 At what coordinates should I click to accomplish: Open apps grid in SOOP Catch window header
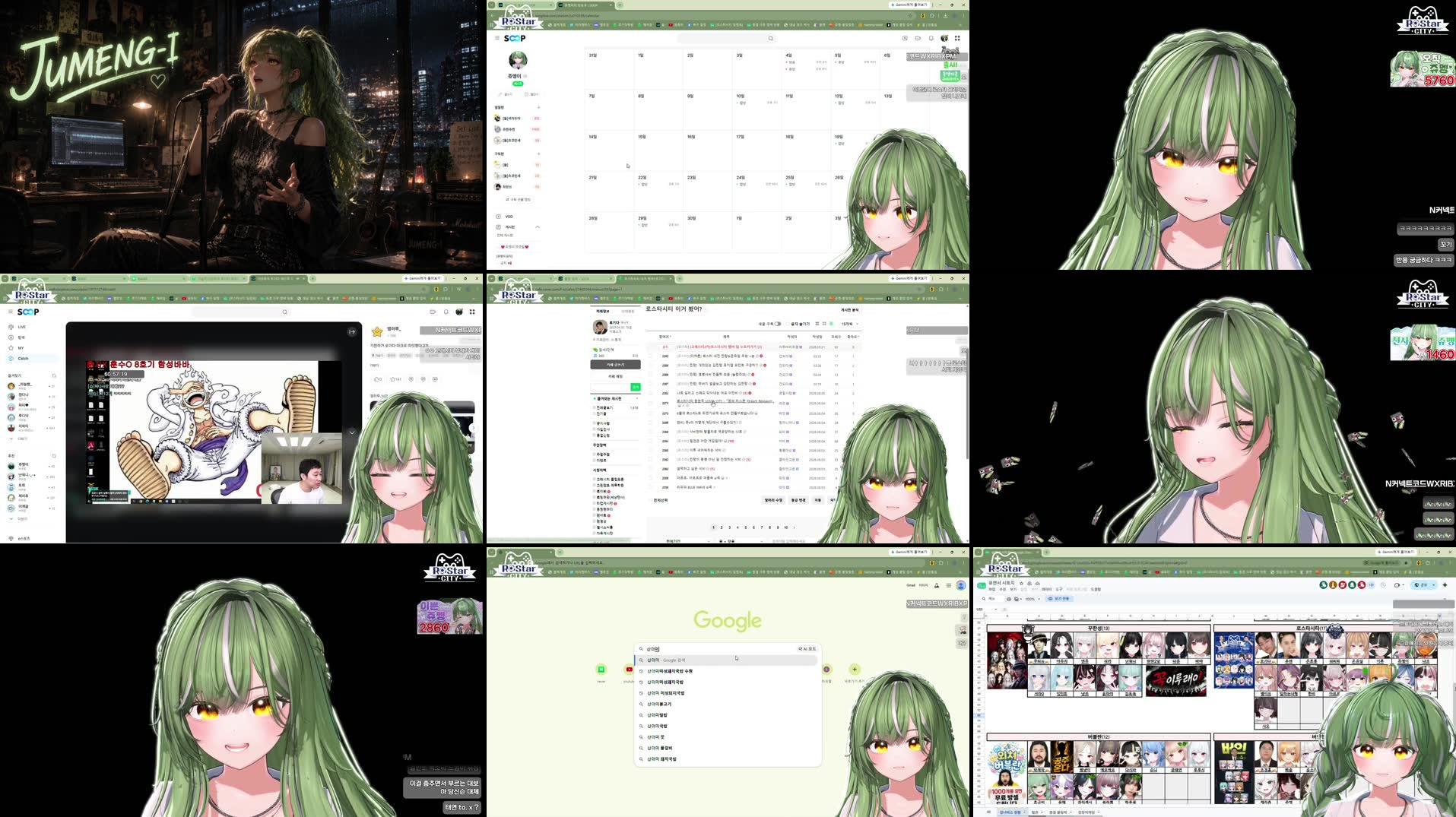(x=472, y=312)
